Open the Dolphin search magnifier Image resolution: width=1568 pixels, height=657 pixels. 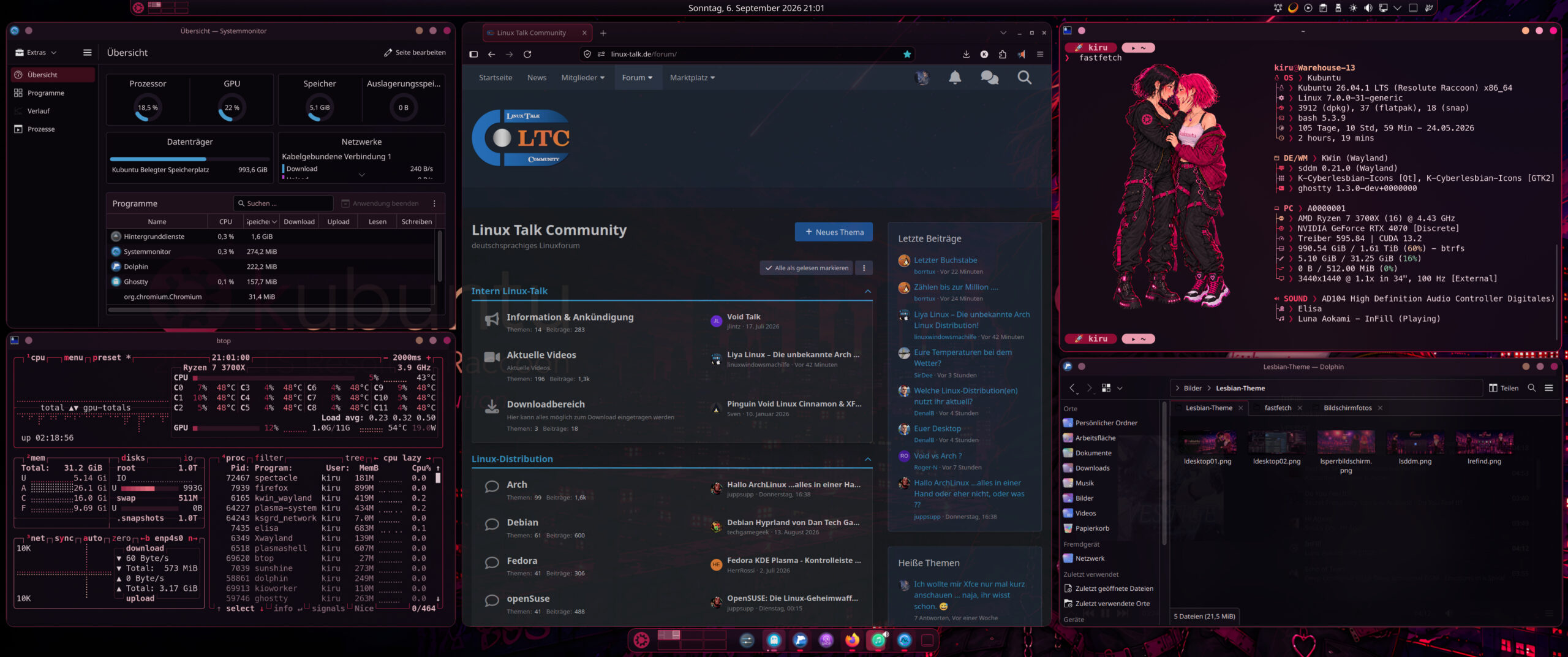1532,388
